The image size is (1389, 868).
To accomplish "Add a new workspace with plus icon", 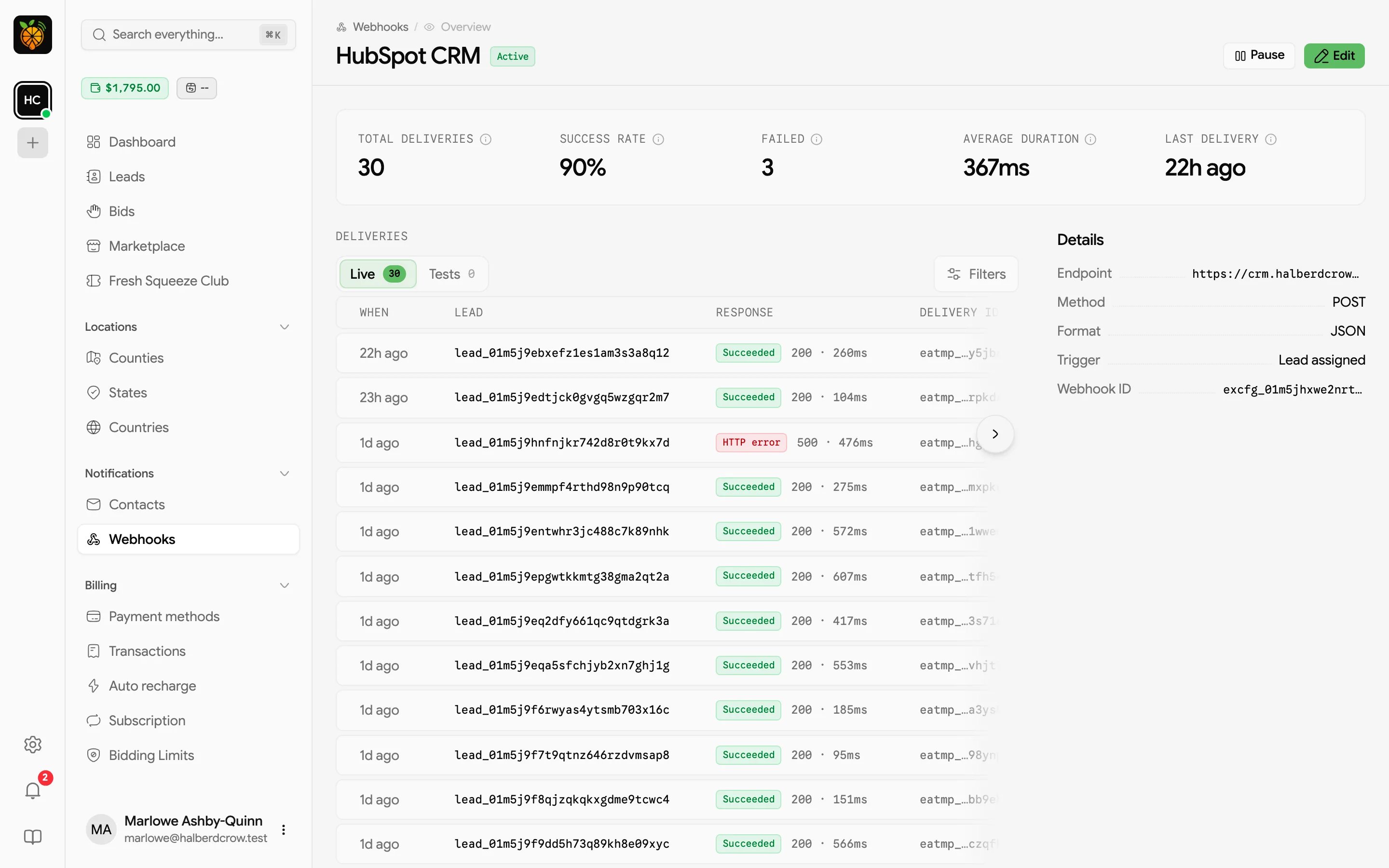I will (x=33, y=142).
